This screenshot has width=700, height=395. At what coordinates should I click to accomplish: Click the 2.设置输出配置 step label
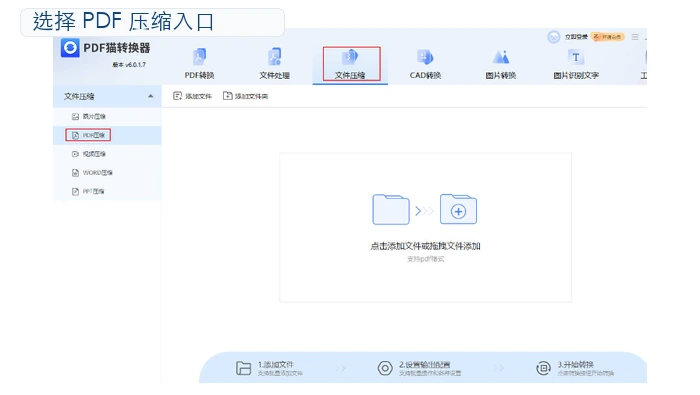[425, 365]
